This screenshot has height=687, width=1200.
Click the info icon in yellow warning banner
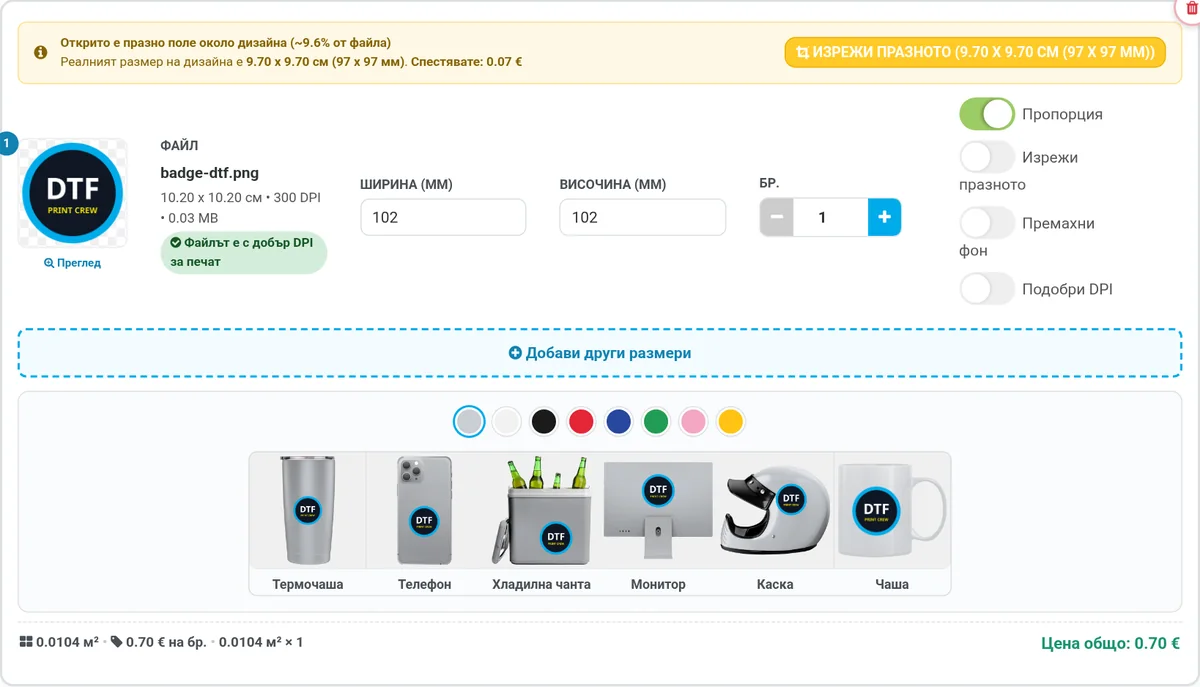tap(41, 52)
